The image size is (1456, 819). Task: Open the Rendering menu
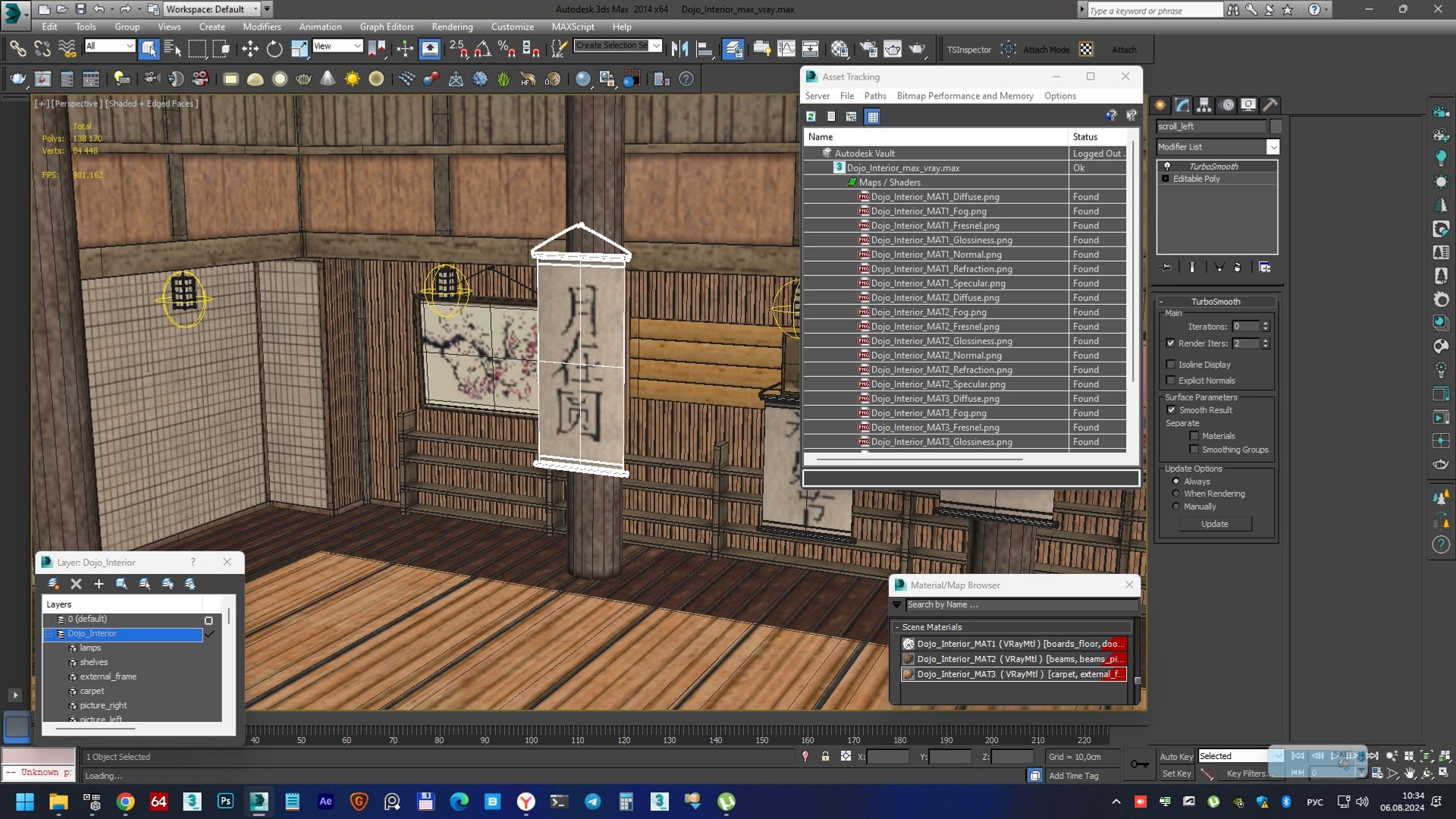[452, 27]
